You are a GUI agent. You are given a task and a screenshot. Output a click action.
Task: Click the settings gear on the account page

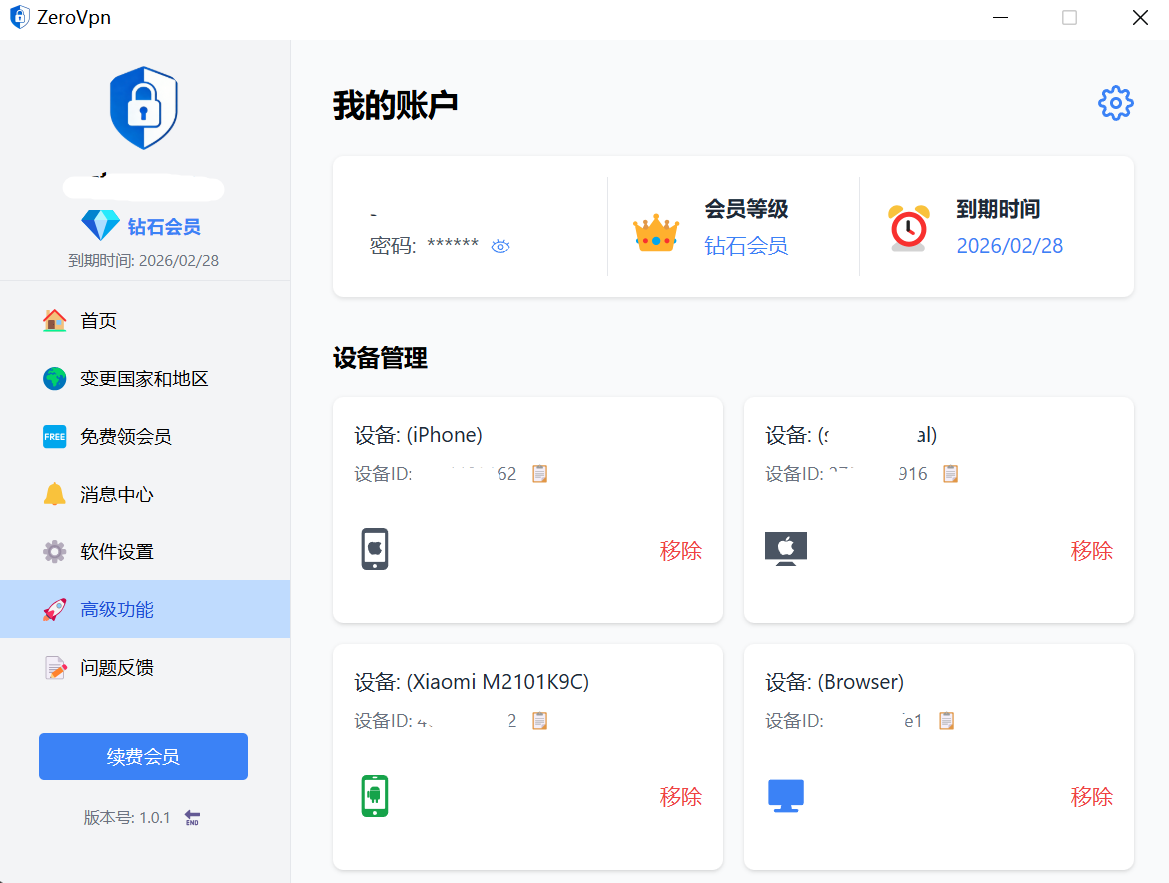pos(1116,102)
